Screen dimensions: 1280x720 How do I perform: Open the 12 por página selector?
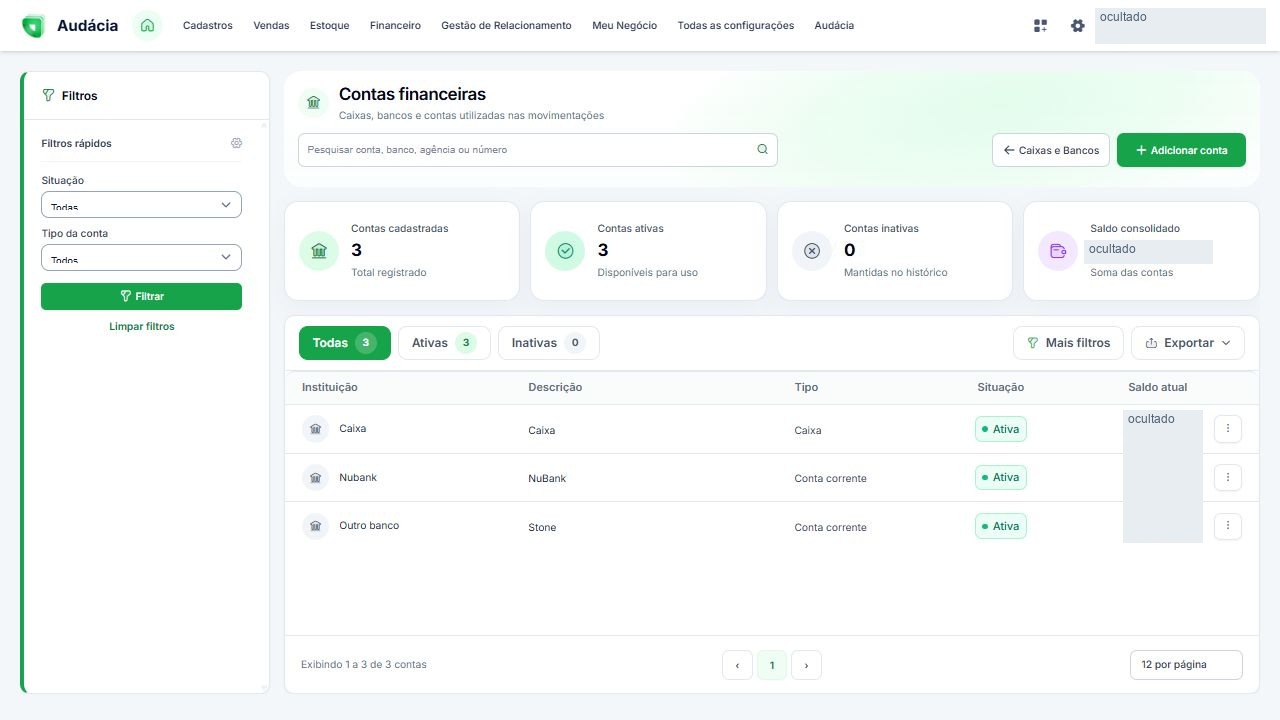1186,665
